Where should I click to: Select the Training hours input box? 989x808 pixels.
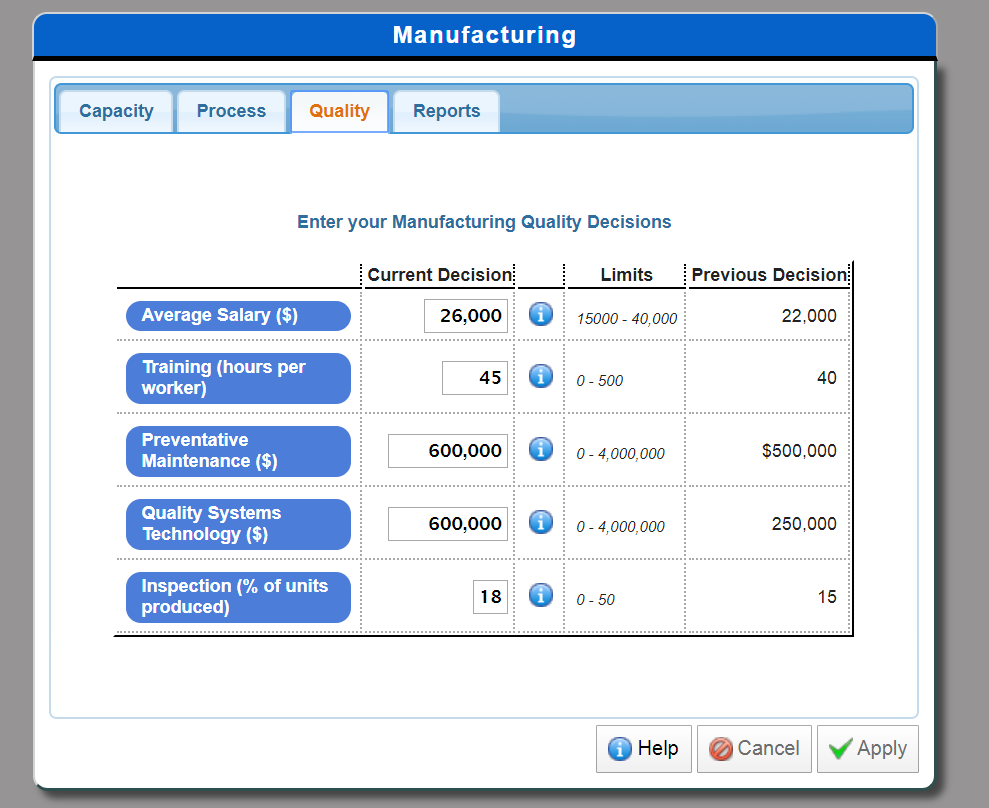pos(475,378)
